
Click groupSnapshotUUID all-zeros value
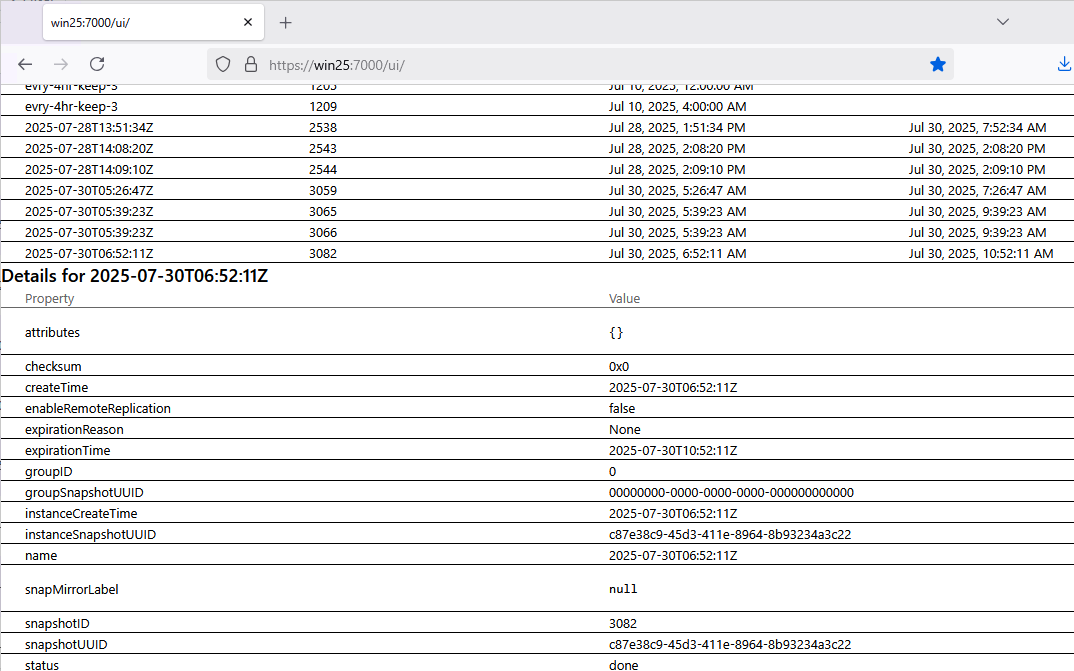[731, 492]
